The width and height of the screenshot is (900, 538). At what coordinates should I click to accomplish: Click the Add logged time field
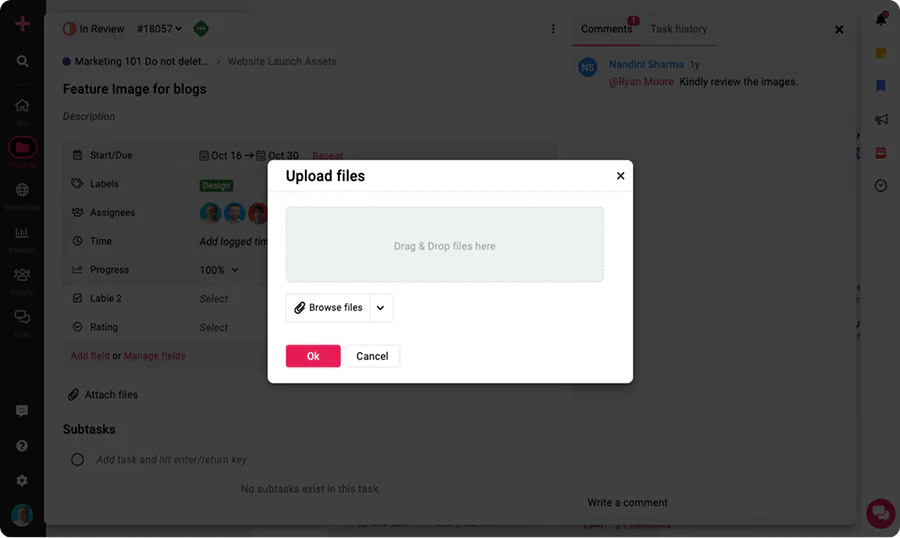pos(234,241)
